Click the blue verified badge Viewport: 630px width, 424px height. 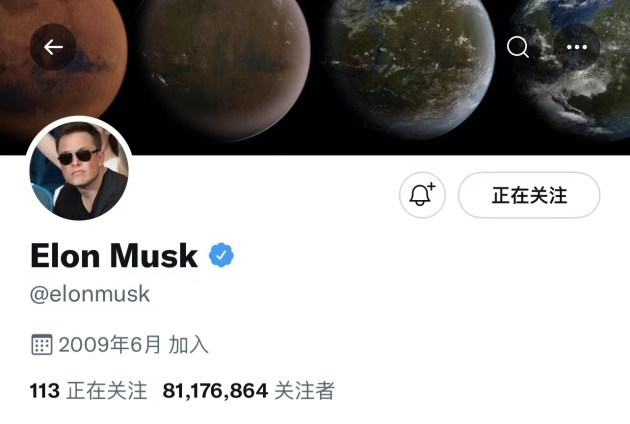[x=221, y=255]
